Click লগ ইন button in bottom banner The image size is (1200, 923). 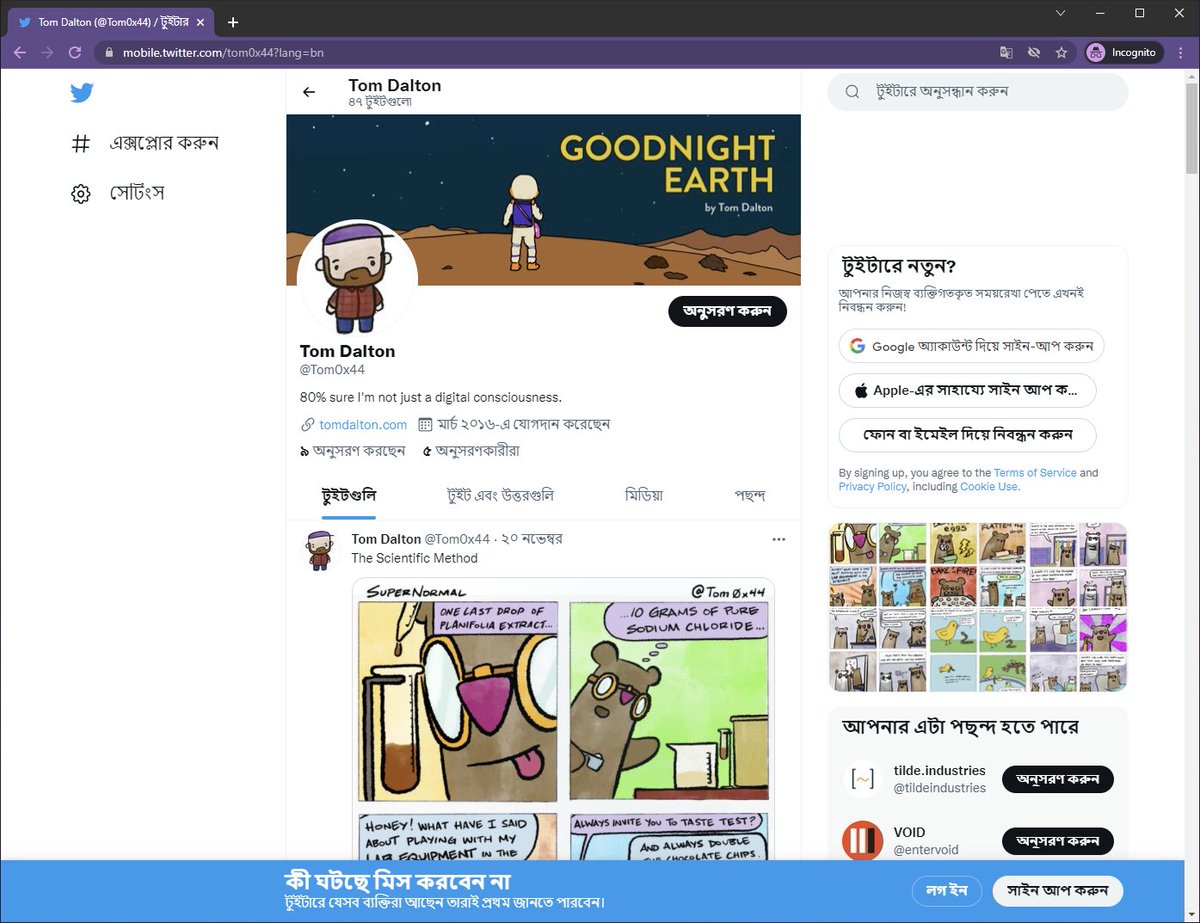(x=946, y=891)
